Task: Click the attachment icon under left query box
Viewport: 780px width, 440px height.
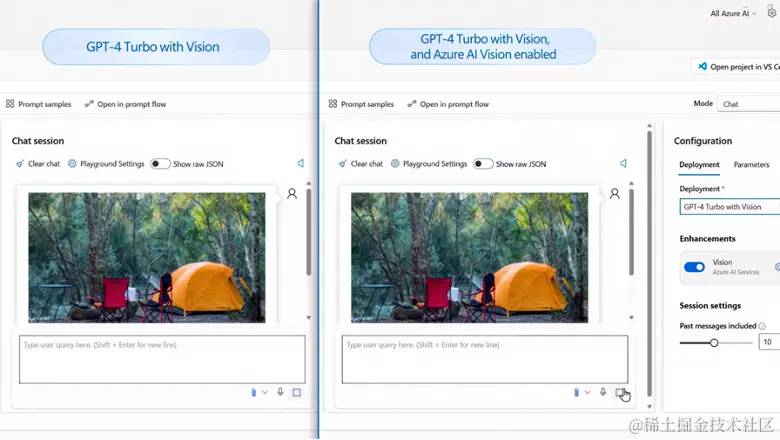Action: [254, 392]
